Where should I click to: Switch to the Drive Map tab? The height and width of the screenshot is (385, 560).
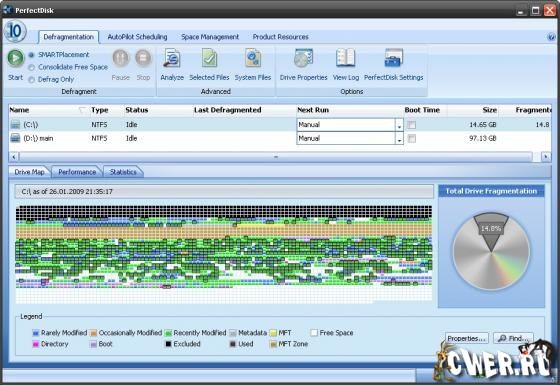tap(30, 172)
